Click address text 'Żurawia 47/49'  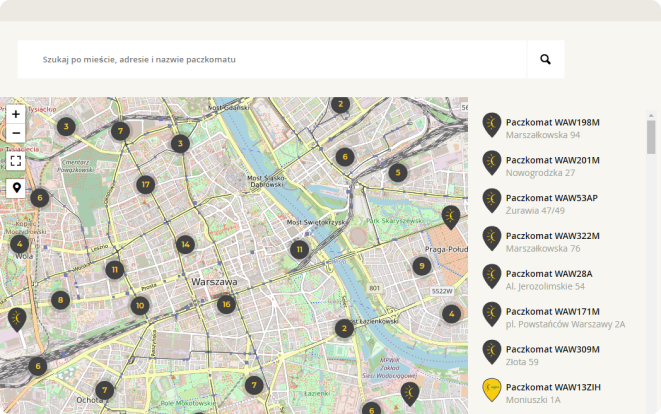pyautogui.click(x=535, y=210)
